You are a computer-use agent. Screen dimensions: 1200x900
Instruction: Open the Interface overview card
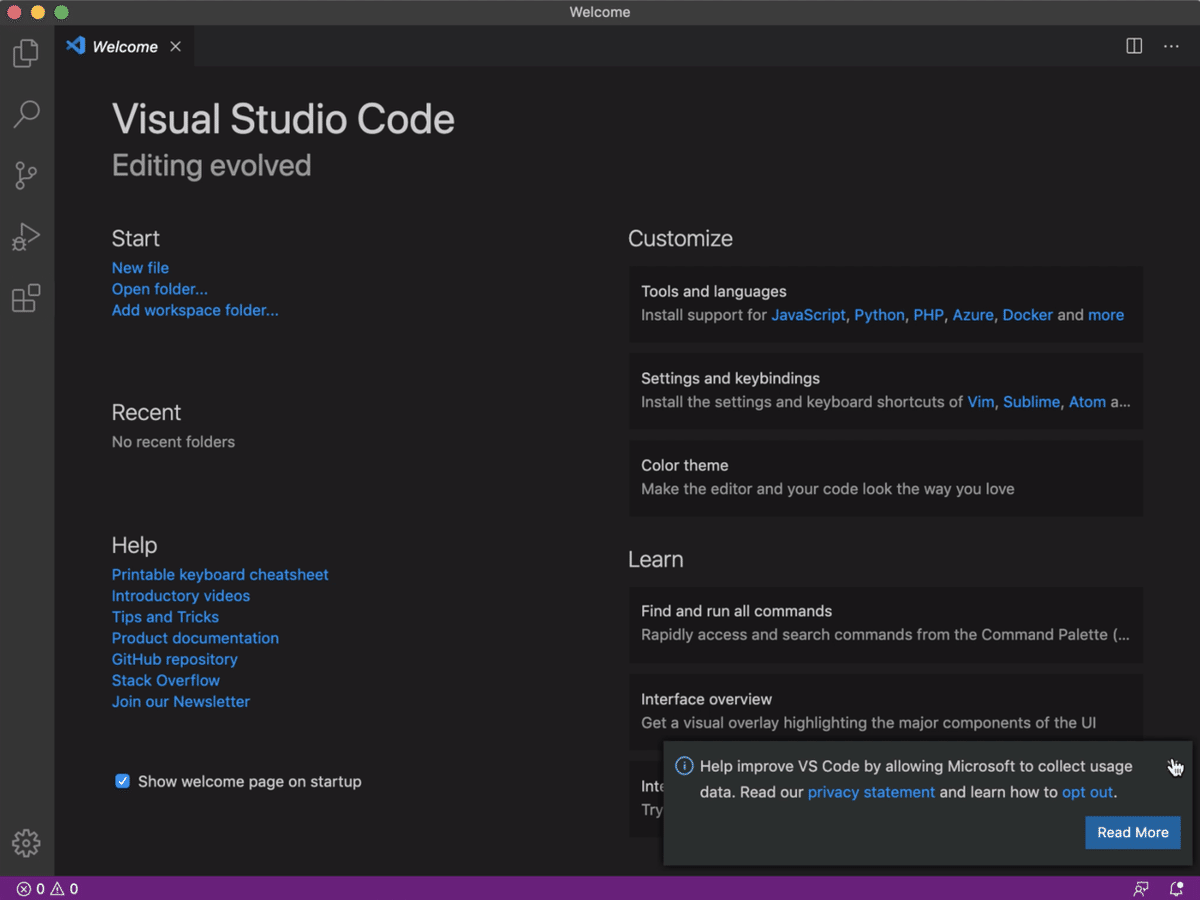pos(885,711)
